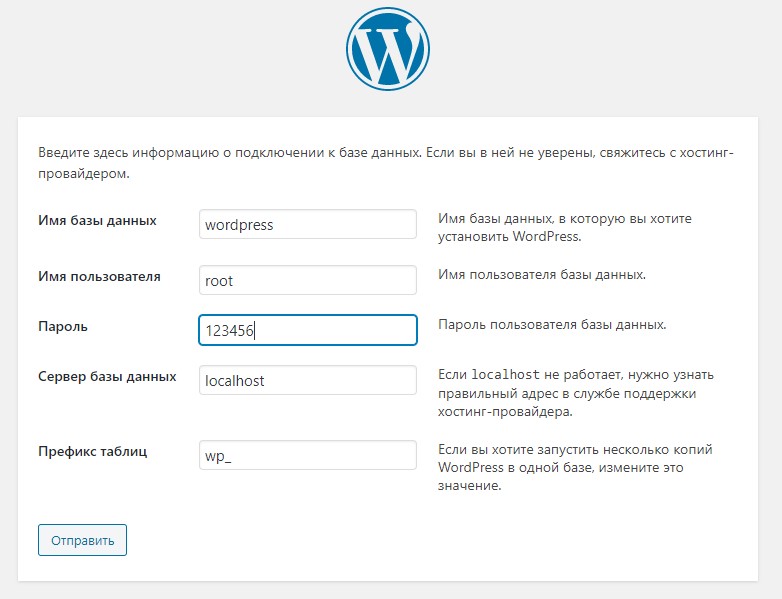This screenshot has height=599, width=782.
Task: Click the Пароль пользователя базы данных description
Action: point(552,325)
